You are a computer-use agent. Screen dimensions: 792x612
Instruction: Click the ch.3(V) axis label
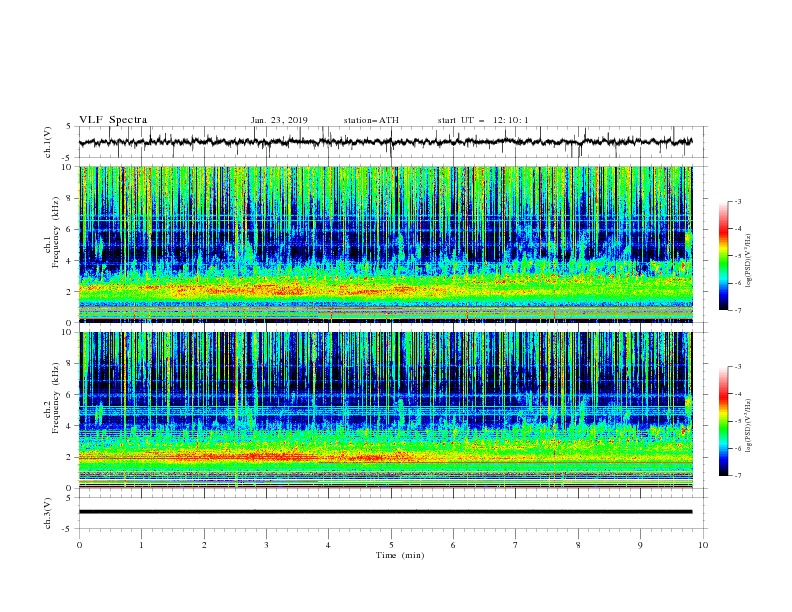[48, 513]
